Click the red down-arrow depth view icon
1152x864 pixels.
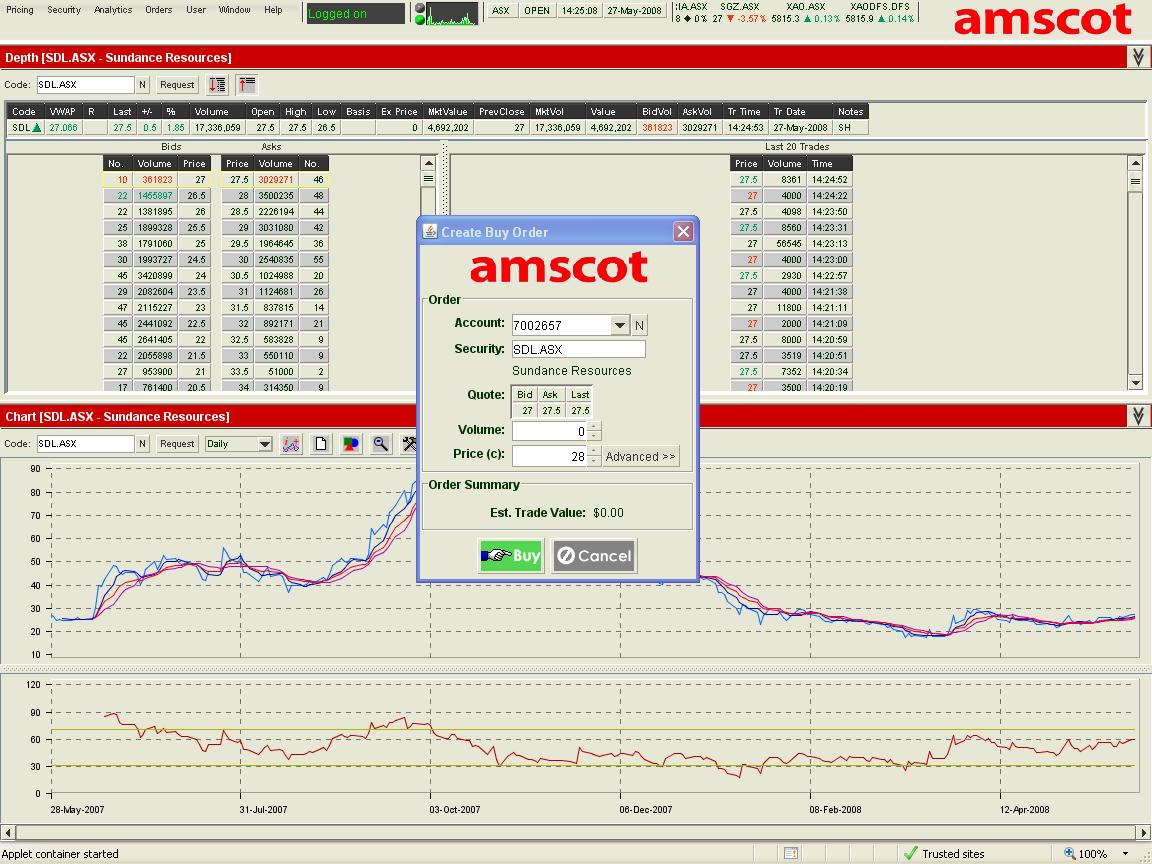coord(217,84)
